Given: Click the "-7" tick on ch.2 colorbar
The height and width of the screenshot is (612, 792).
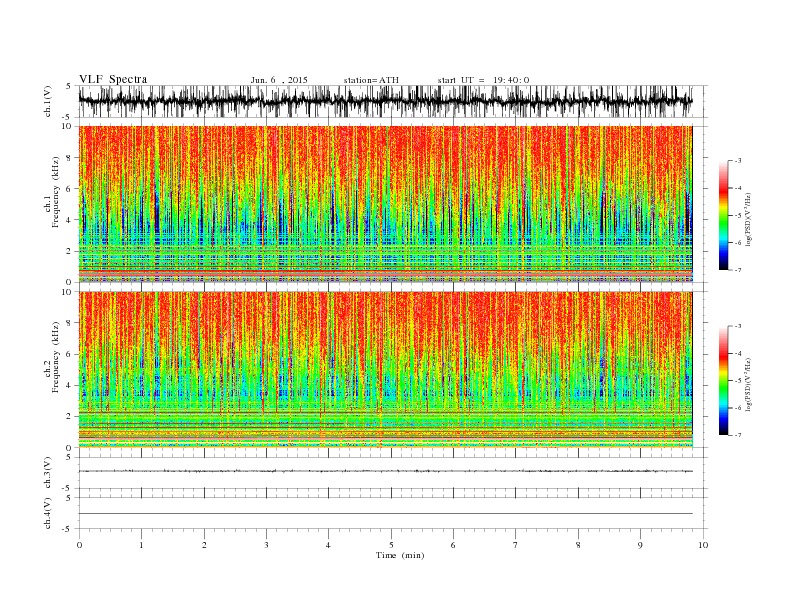Looking at the screenshot, I should point(737,435).
